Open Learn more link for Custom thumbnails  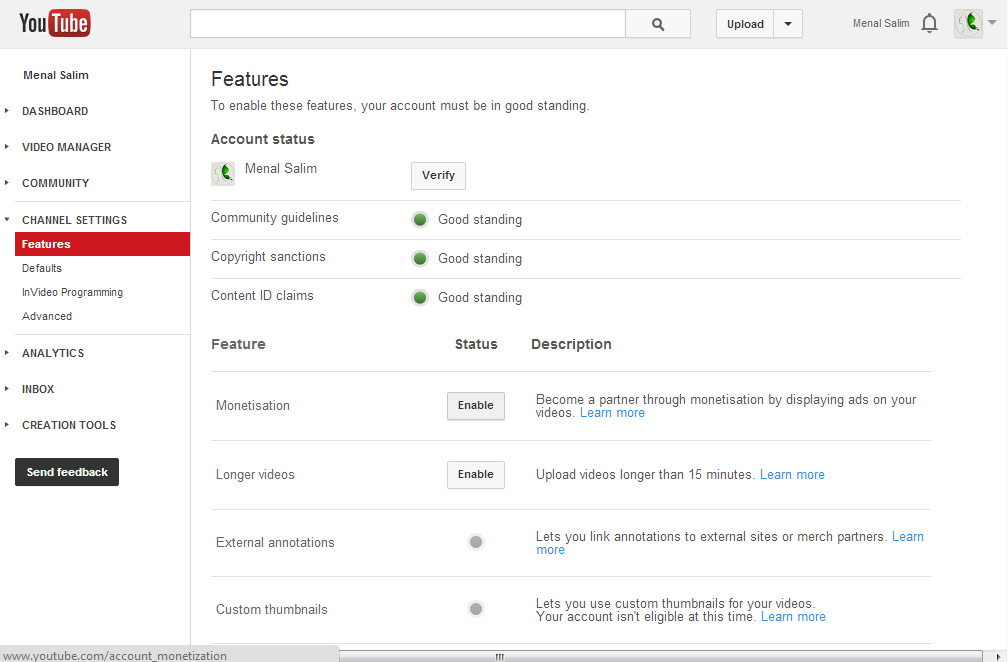793,616
